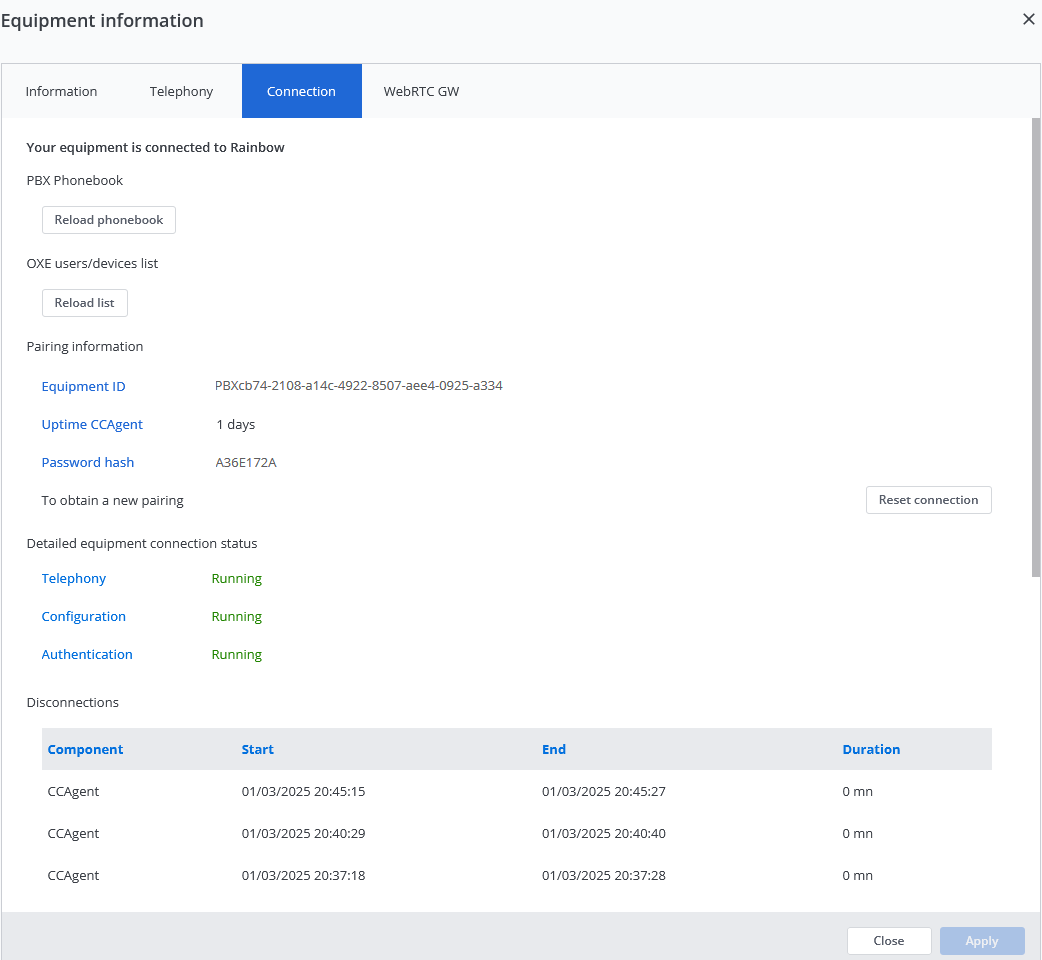This screenshot has width=1042, height=960.
Task: Click Your equipment is connected to Rainbow text
Action: click(156, 147)
